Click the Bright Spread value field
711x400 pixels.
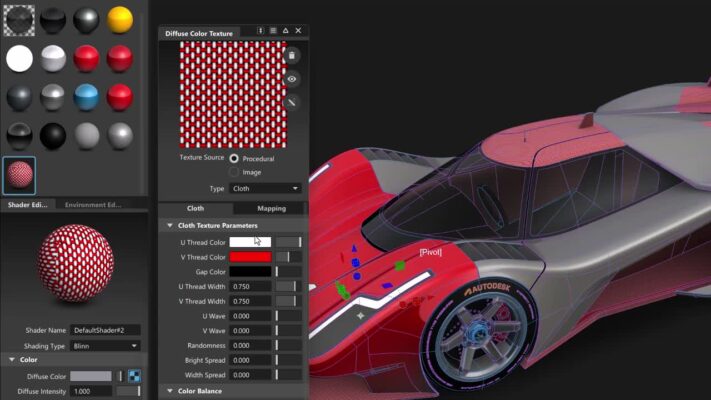(250, 360)
